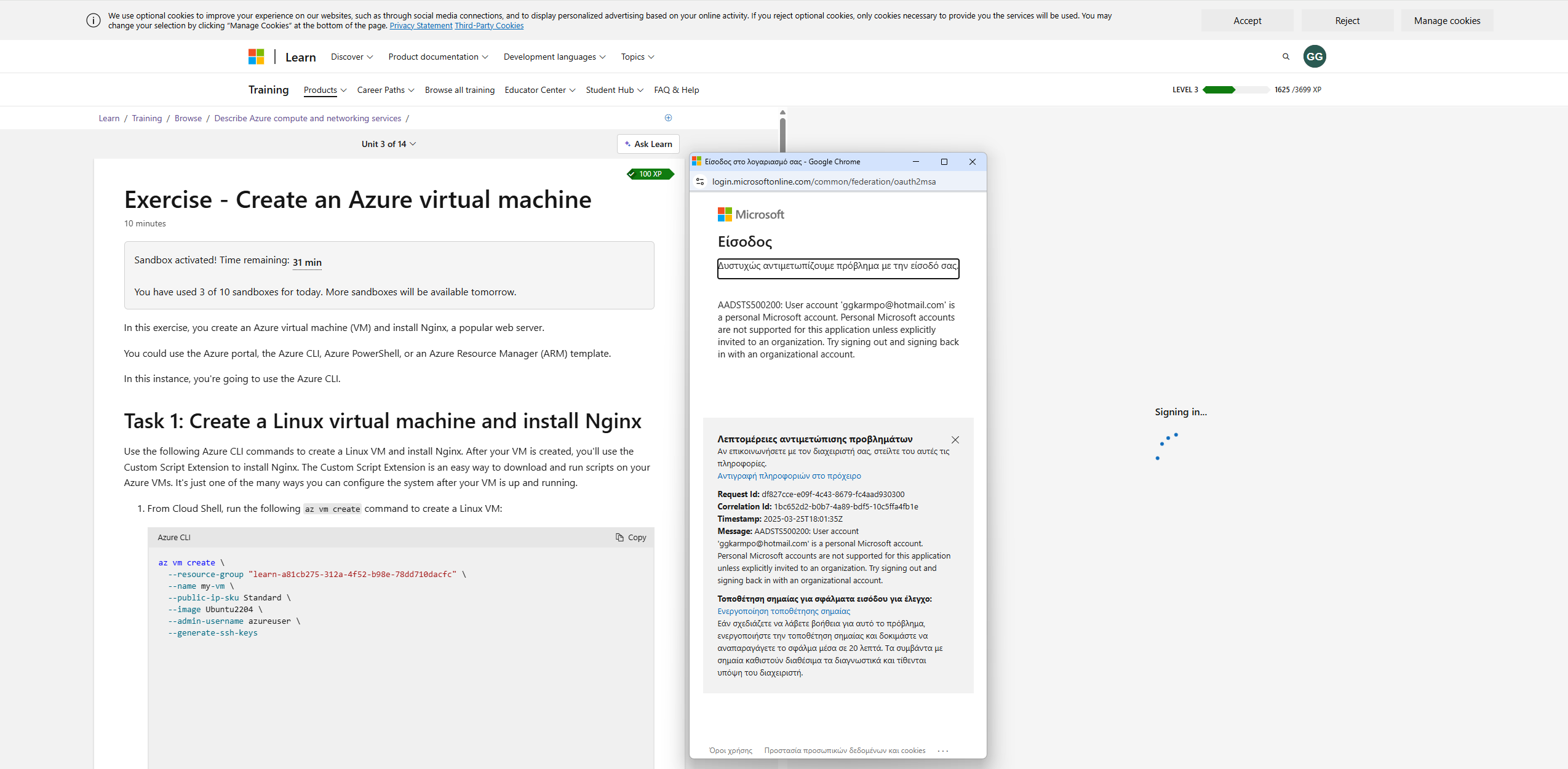Click the page vertical scrollbar thumb
1568x769 pixels.
pyautogui.click(x=782, y=134)
